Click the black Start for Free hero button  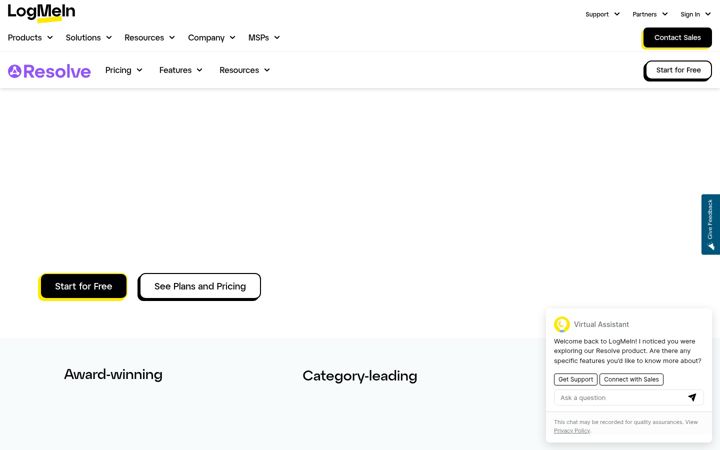coord(83,287)
